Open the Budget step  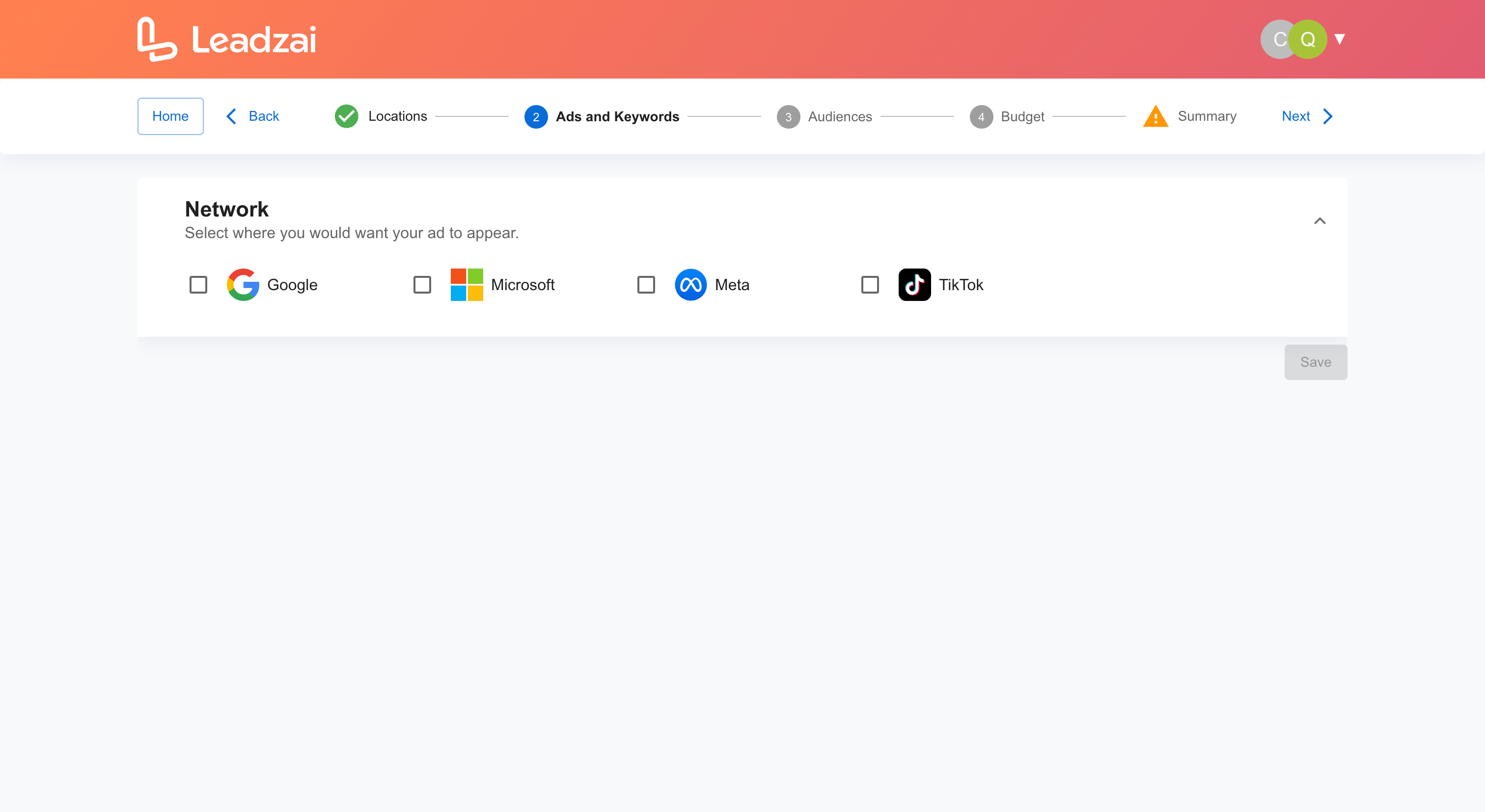pyautogui.click(x=1007, y=117)
